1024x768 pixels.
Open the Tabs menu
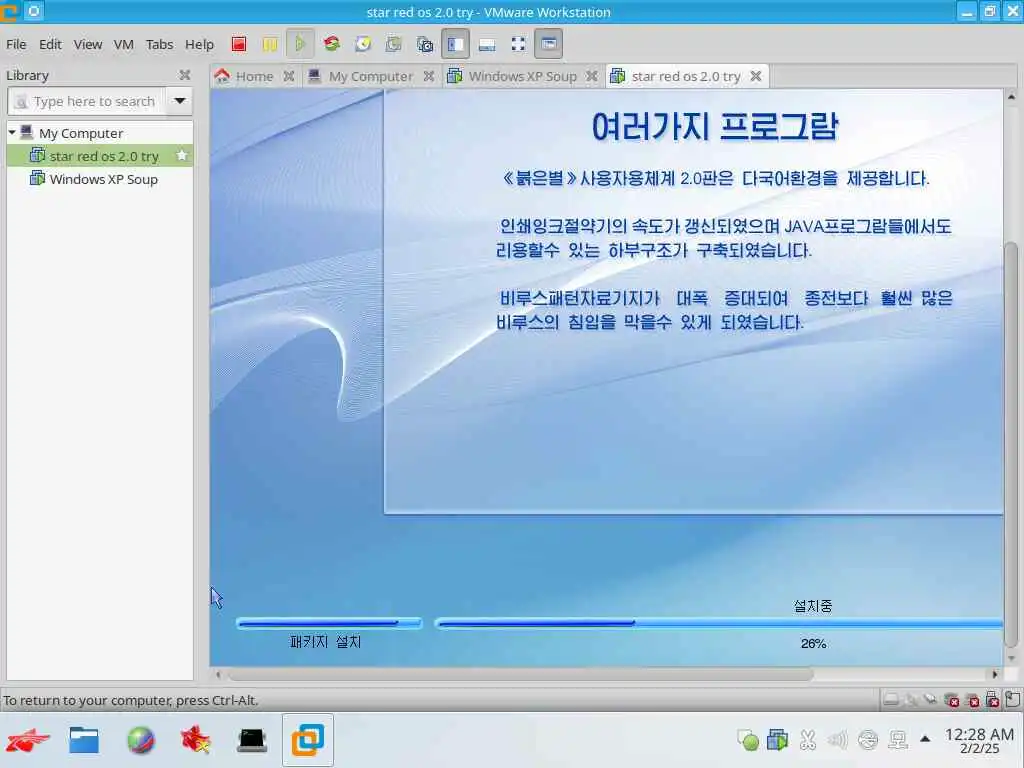pos(159,44)
